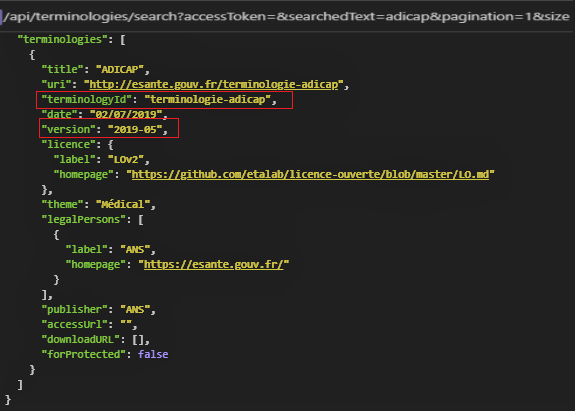
Task: Click the "2019-05" version value
Action: (135, 130)
